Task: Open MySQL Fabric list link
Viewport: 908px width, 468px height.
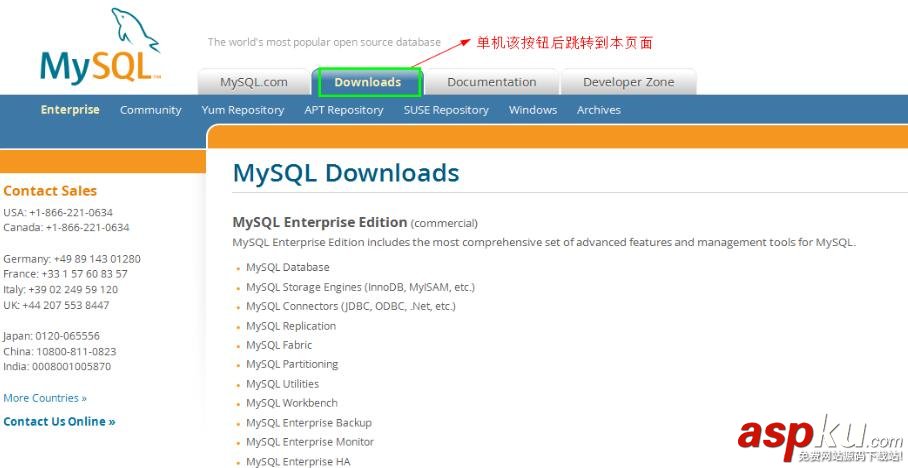Action: 279,345
